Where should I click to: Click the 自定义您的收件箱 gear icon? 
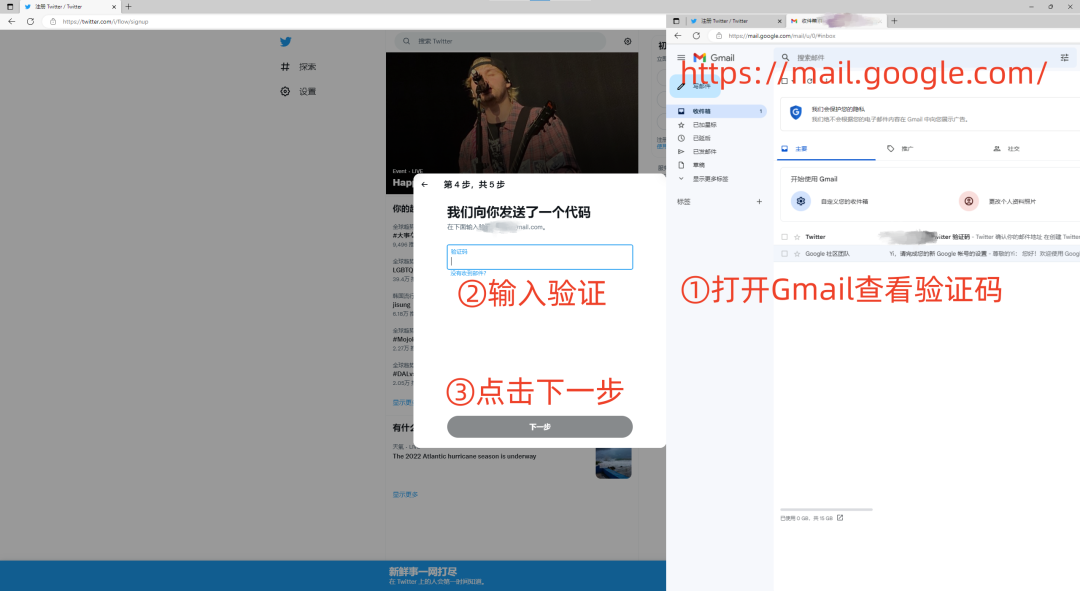pyautogui.click(x=800, y=200)
